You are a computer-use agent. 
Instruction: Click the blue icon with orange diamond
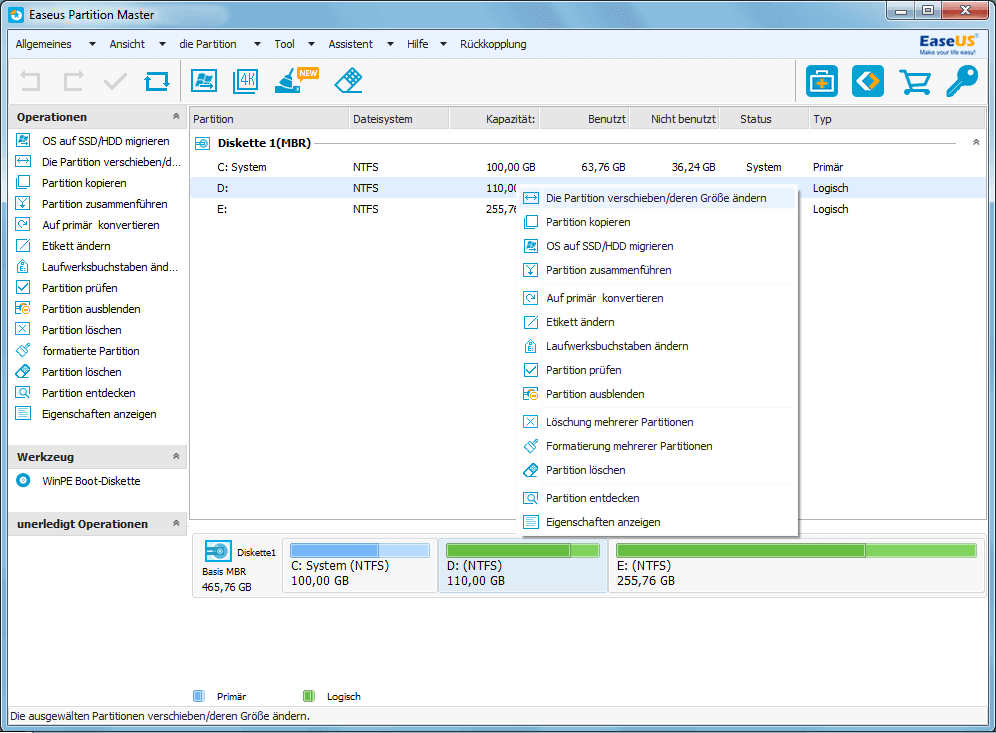point(868,81)
